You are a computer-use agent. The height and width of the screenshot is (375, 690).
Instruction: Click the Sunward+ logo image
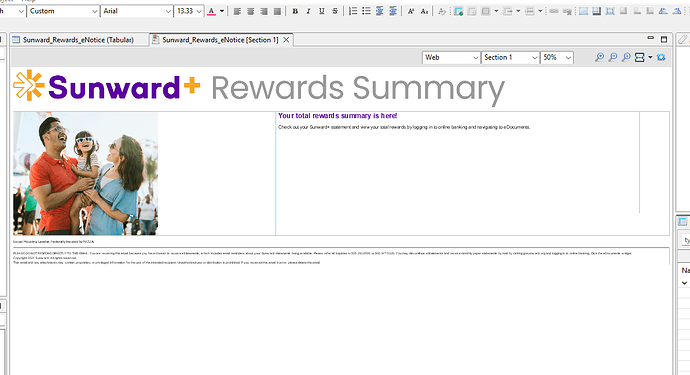(107, 86)
